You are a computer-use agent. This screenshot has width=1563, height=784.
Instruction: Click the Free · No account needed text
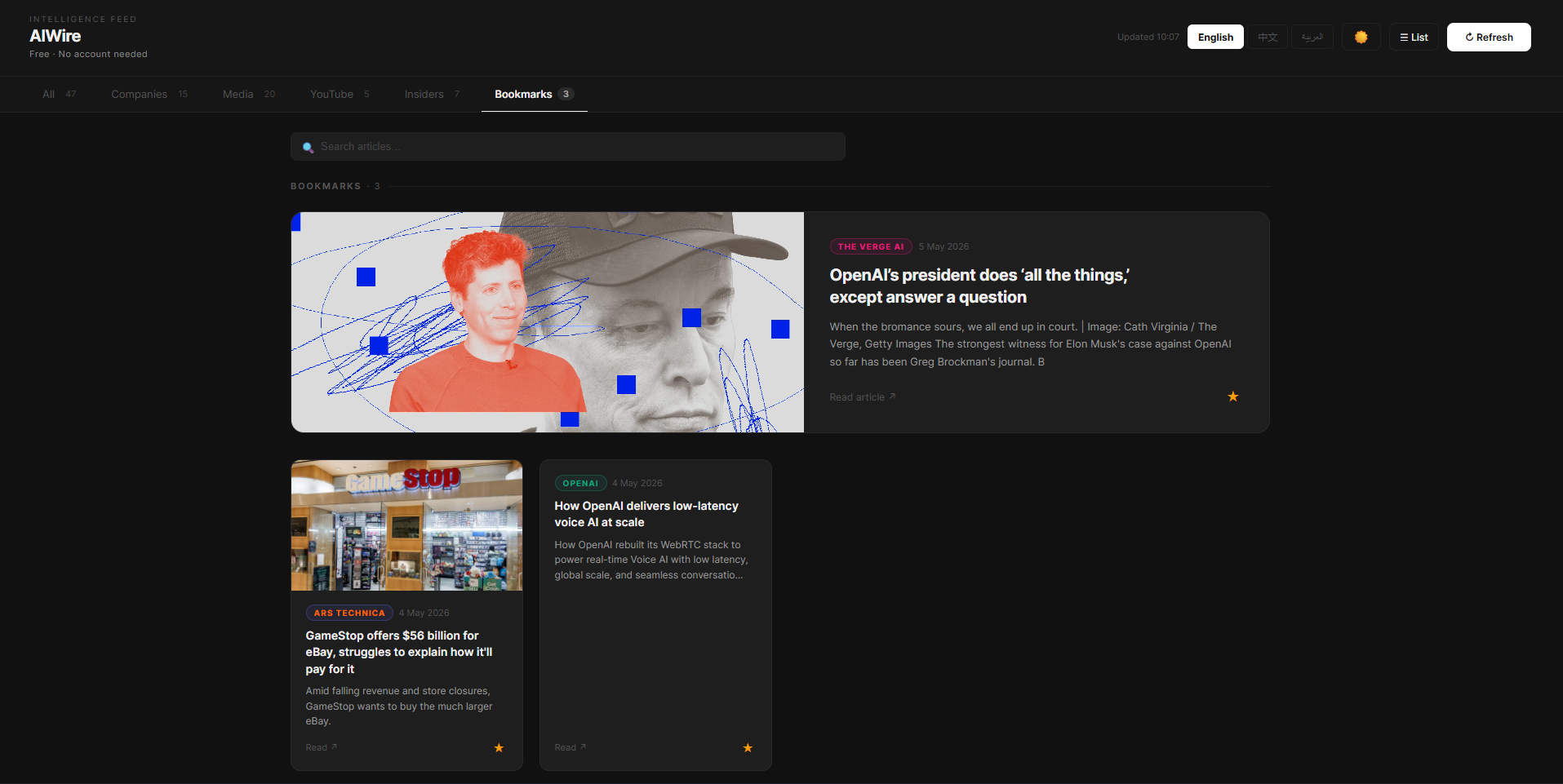[88, 54]
